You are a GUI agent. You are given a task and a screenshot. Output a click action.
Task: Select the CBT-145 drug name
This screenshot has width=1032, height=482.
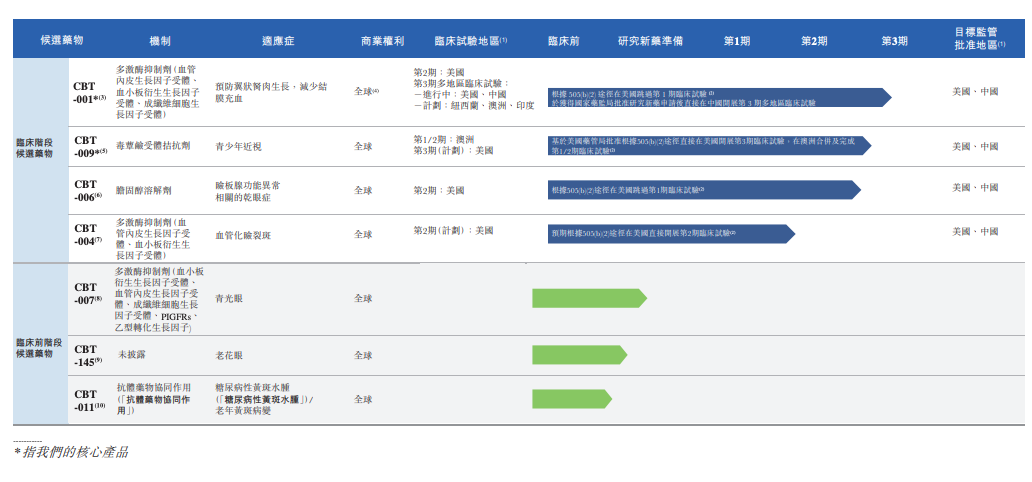tap(88, 355)
